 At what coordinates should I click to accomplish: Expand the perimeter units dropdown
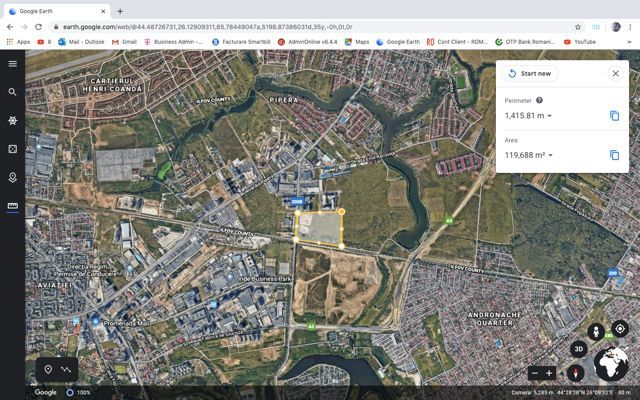coord(549,116)
